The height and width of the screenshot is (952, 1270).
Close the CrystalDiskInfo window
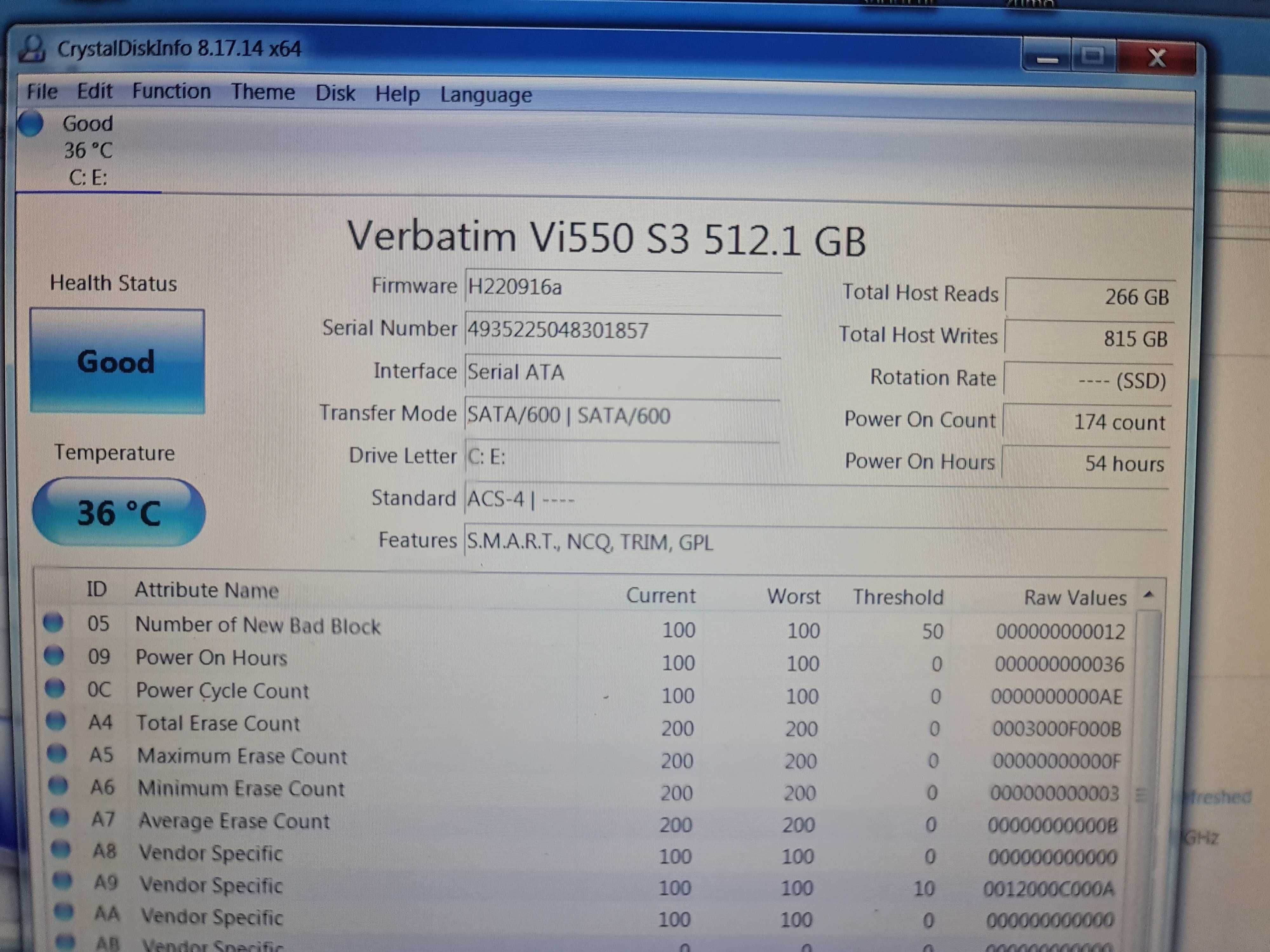[1156, 57]
